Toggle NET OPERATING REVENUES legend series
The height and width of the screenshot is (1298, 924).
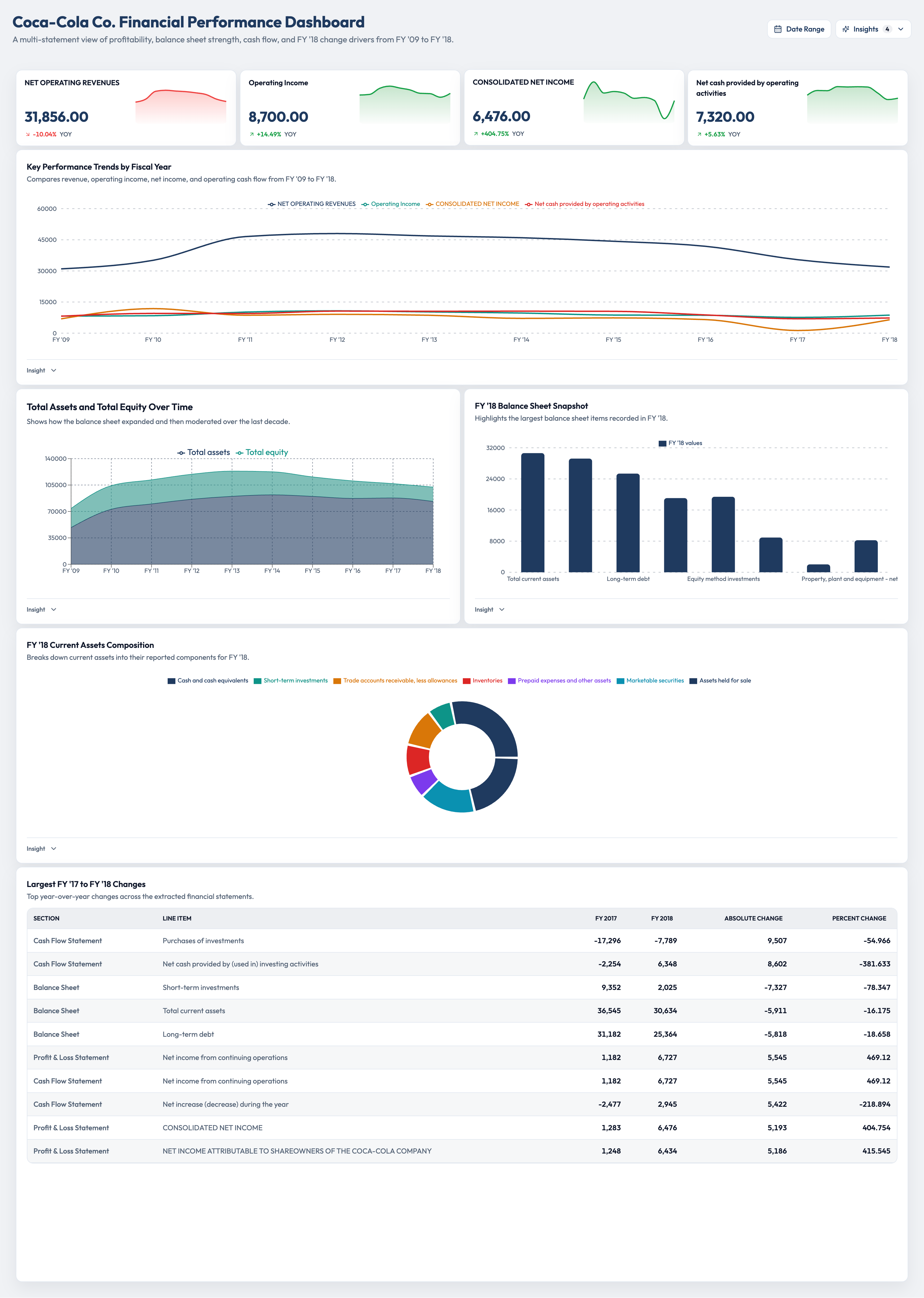tap(312, 204)
